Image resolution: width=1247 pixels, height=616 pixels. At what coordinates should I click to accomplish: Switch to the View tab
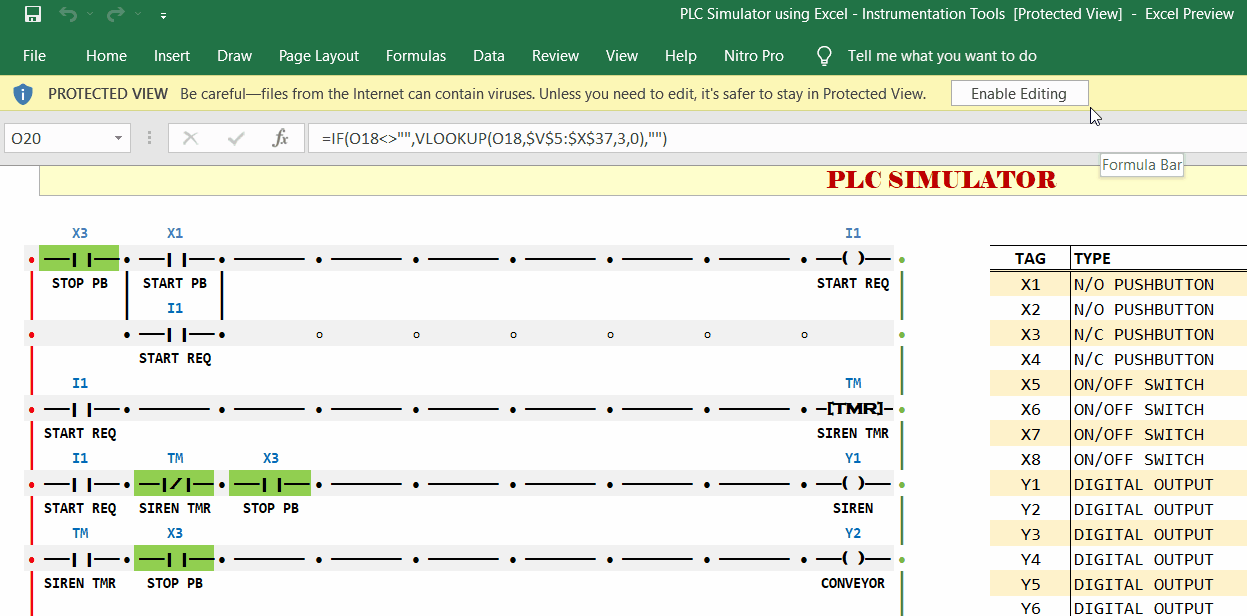click(622, 56)
